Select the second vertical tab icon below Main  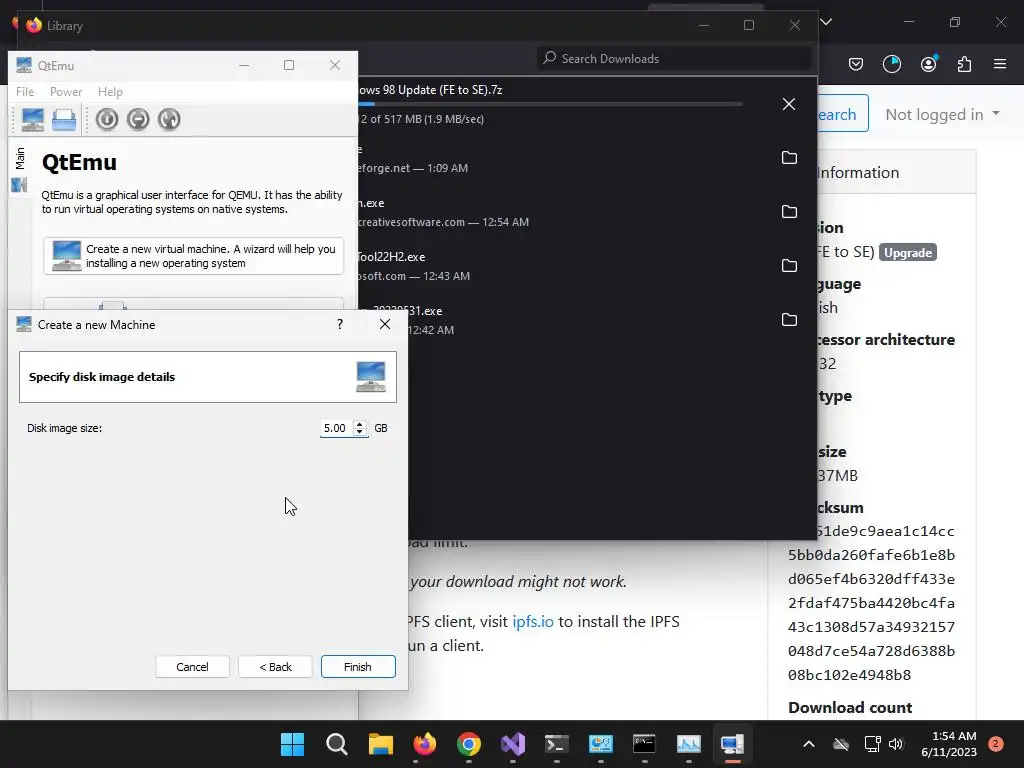(x=20, y=185)
